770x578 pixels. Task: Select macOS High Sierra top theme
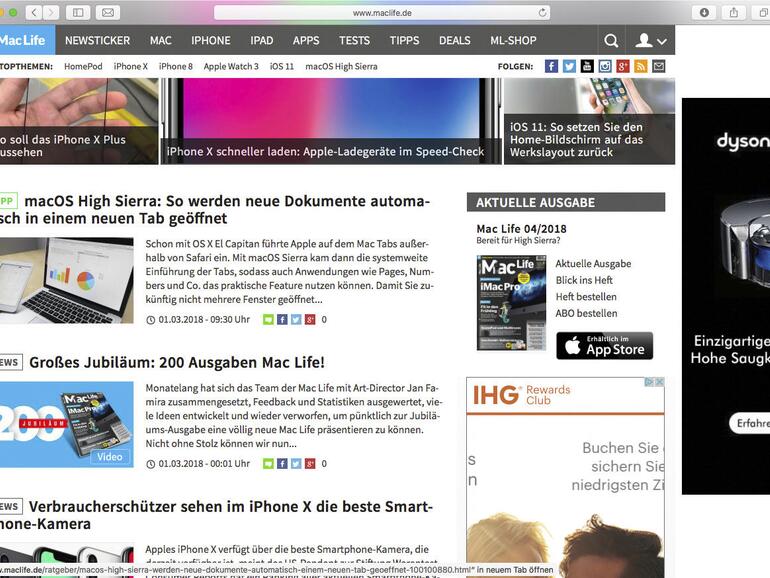(x=341, y=66)
